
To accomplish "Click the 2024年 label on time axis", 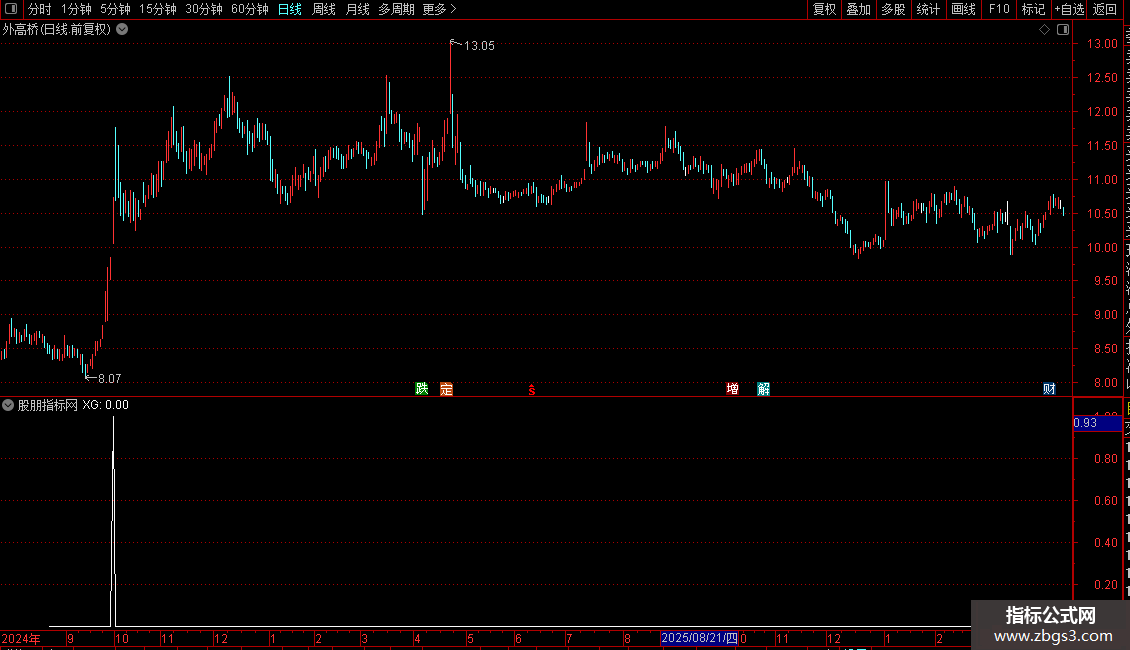I will click(21, 639).
